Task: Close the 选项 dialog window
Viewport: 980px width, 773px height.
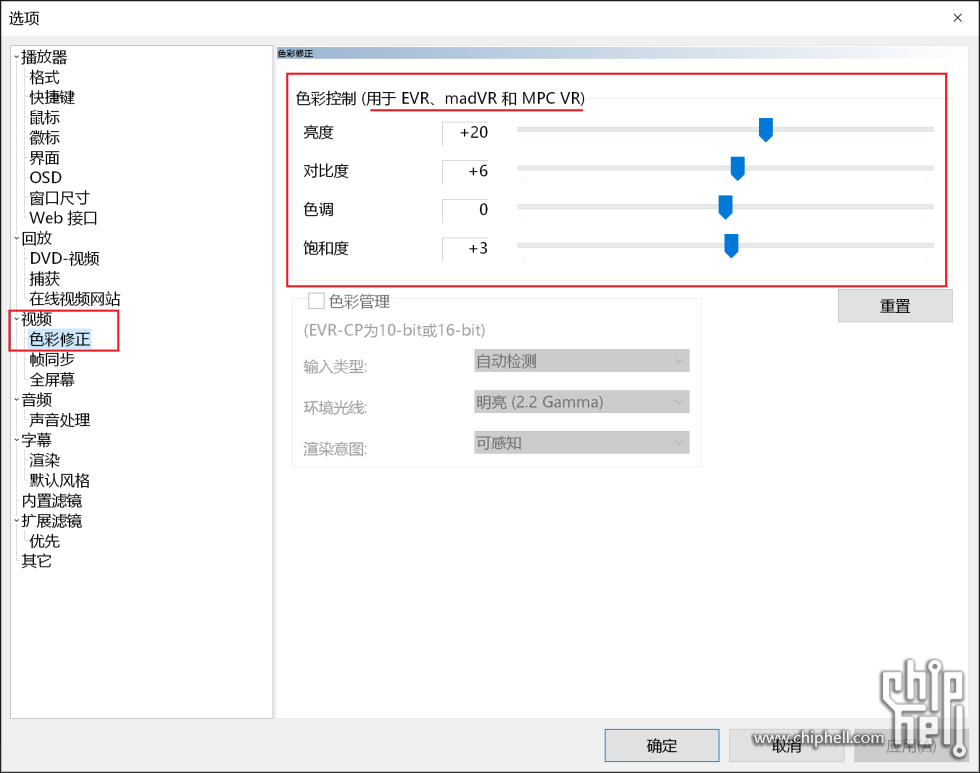Action: (956, 17)
